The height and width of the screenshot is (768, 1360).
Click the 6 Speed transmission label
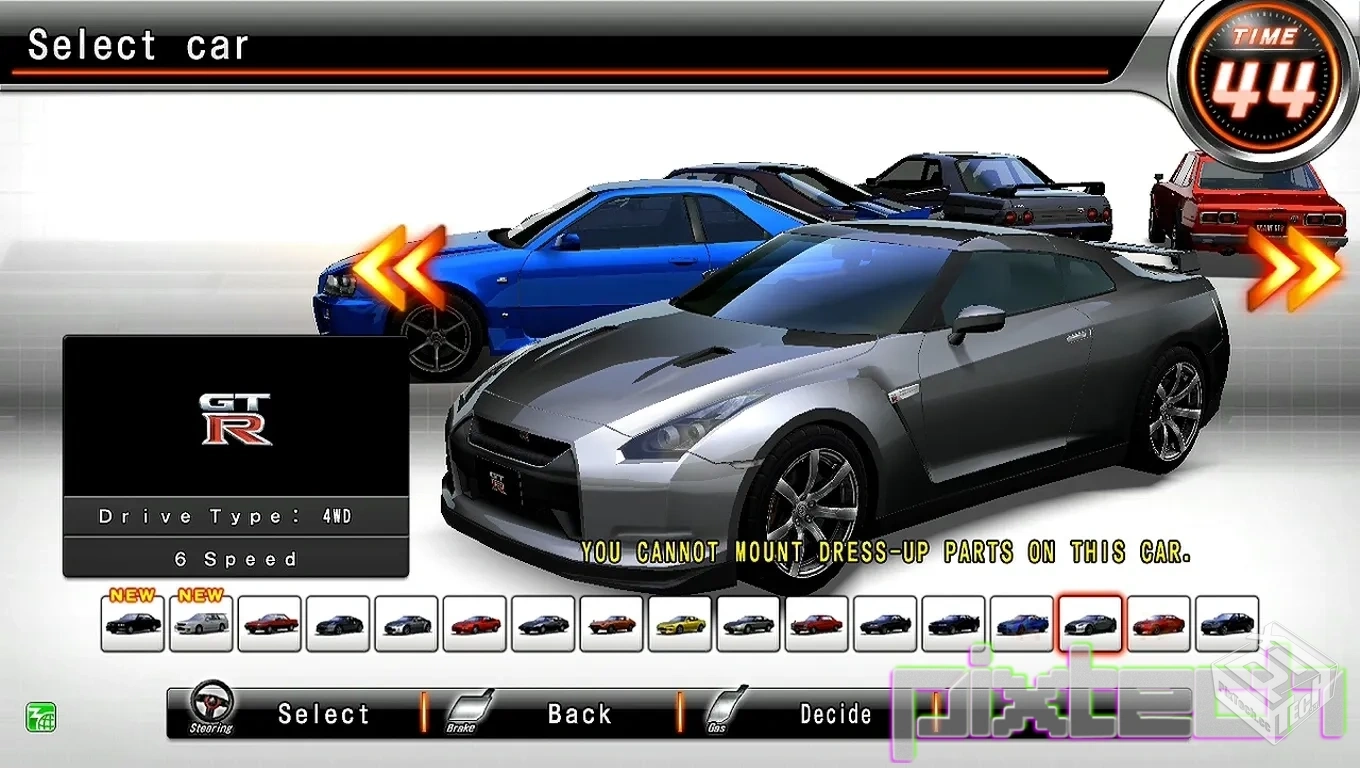(x=236, y=558)
